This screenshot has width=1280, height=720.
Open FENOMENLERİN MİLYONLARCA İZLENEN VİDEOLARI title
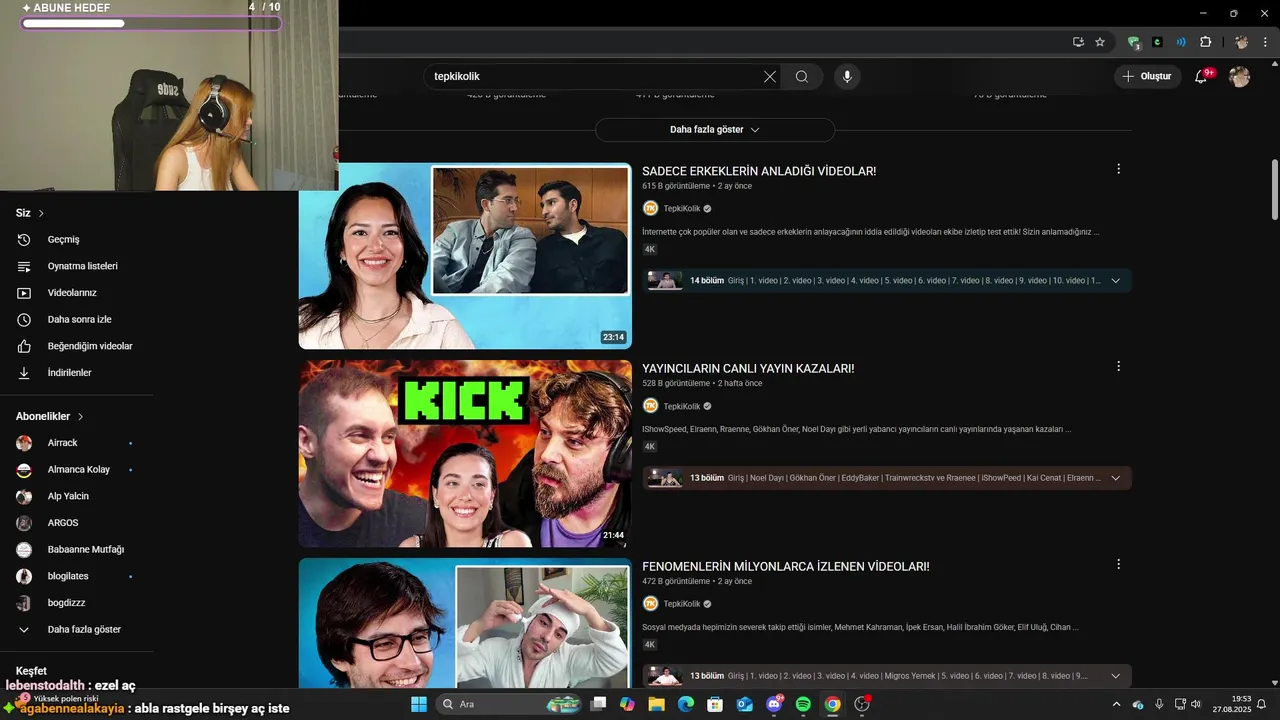[x=786, y=566]
